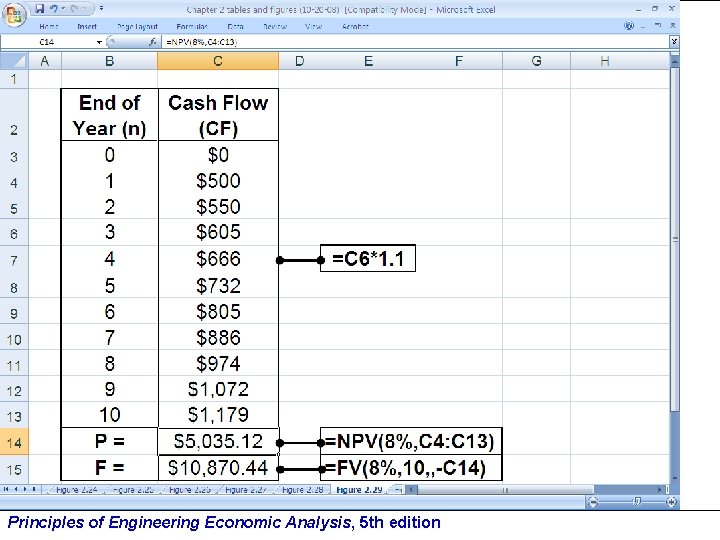Image resolution: width=720 pixels, height=540 pixels.
Task: Select column G header
Action: pyautogui.click(x=536, y=61)
